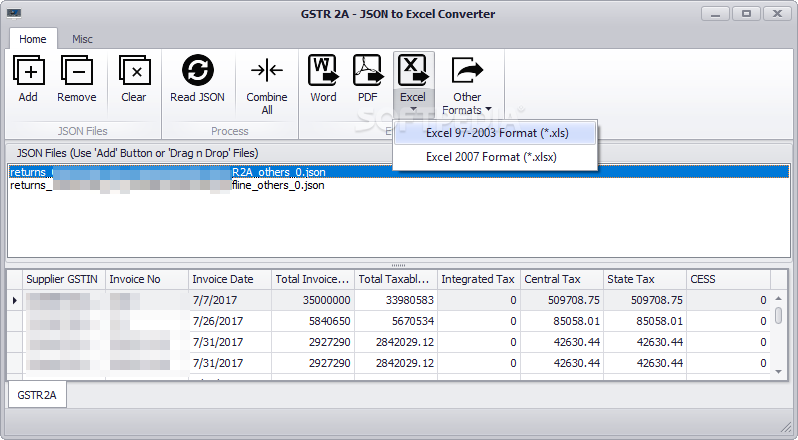This screenshot has height=440, width=798.
Task: Click the grid scrollbar up arrow
Action: 778,299
